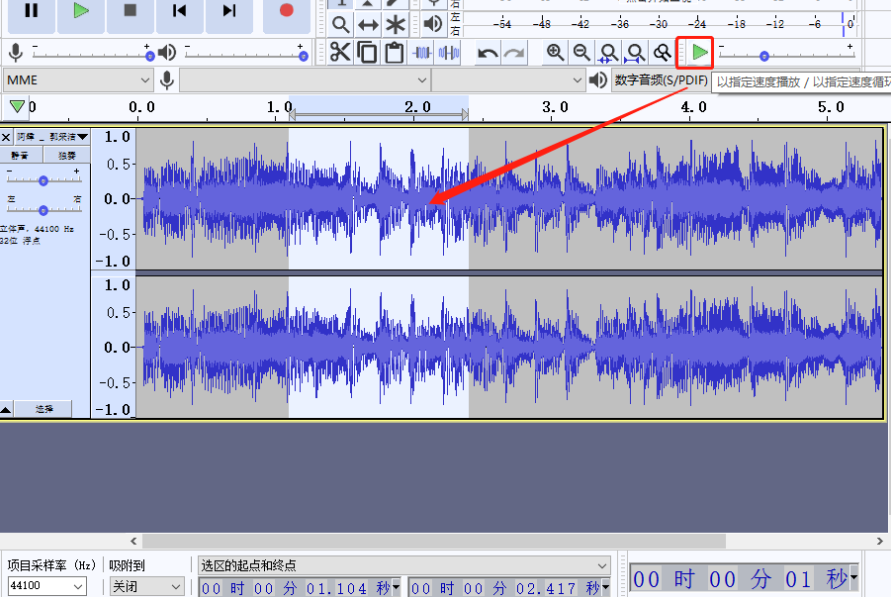This screenshot has height=597, width=891.
Task: Paste with the clipboard icon
Action: [394, 52]
